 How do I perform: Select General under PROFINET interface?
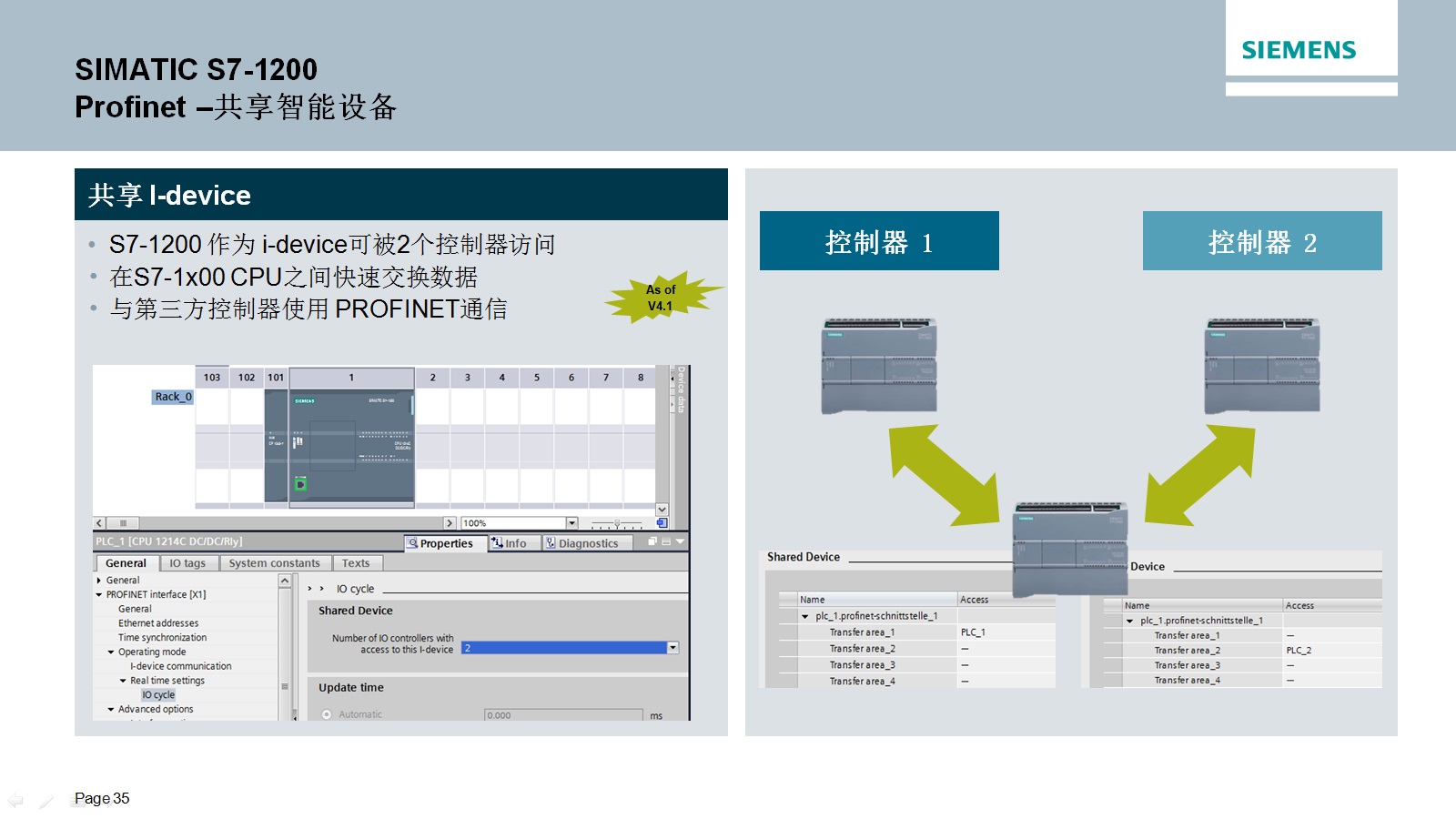(x=135, y=610)
